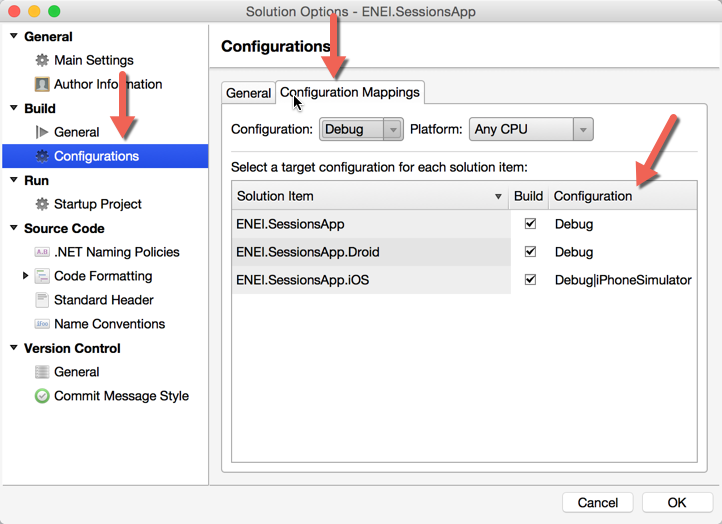Click the green Commit Message Style icon
Viewport: 722px width, 524px height.
42,396
